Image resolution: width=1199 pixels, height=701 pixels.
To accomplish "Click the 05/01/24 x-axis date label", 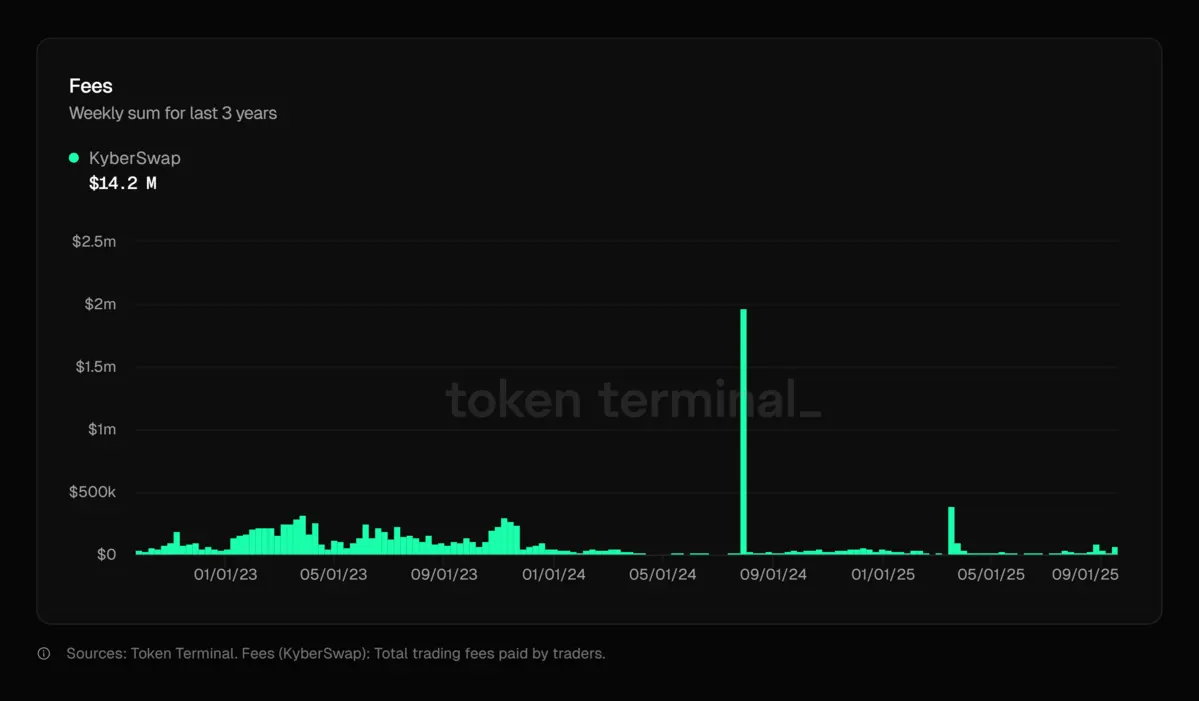I will (x=664, y=575).
